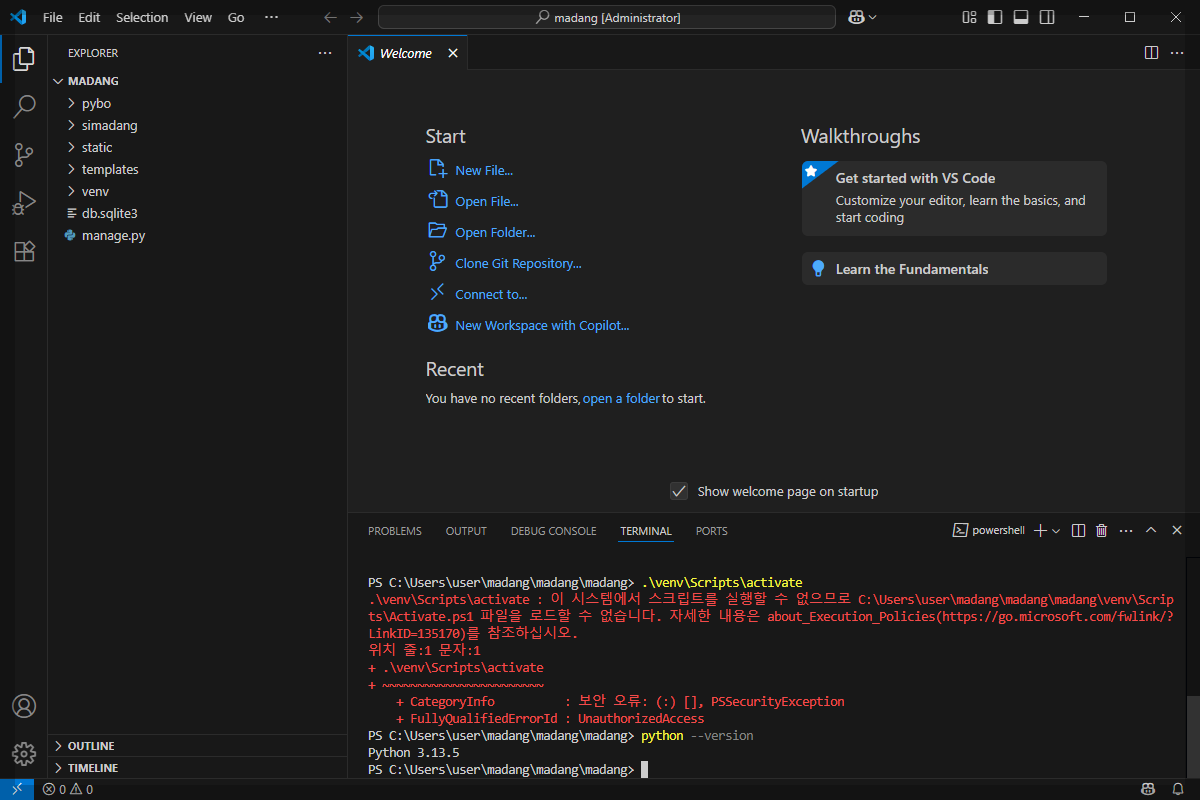Viewport: 1200px width, 800px height.
Task: Click the remote window indicator in status bar
Action: (x=17, y=789)
